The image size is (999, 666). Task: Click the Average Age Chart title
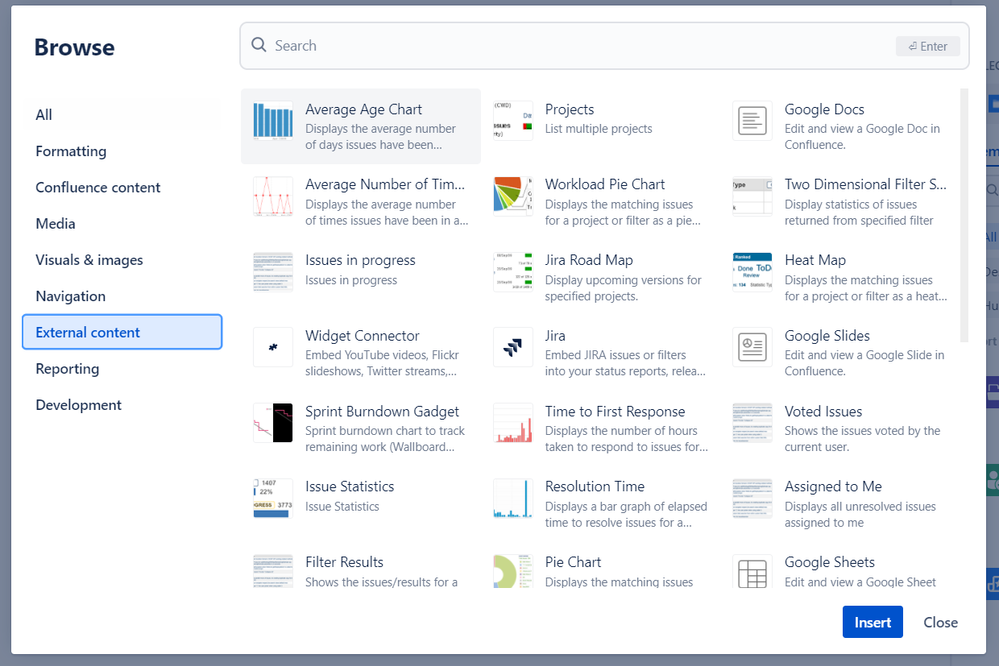363,109
